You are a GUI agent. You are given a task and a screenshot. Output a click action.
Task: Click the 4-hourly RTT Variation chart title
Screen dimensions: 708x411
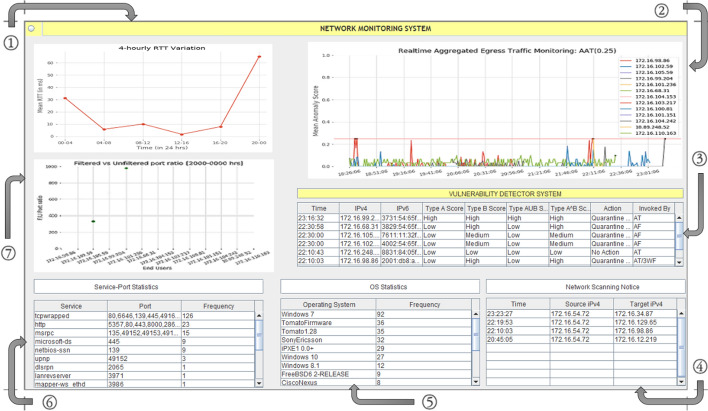[x=162, y=48]
